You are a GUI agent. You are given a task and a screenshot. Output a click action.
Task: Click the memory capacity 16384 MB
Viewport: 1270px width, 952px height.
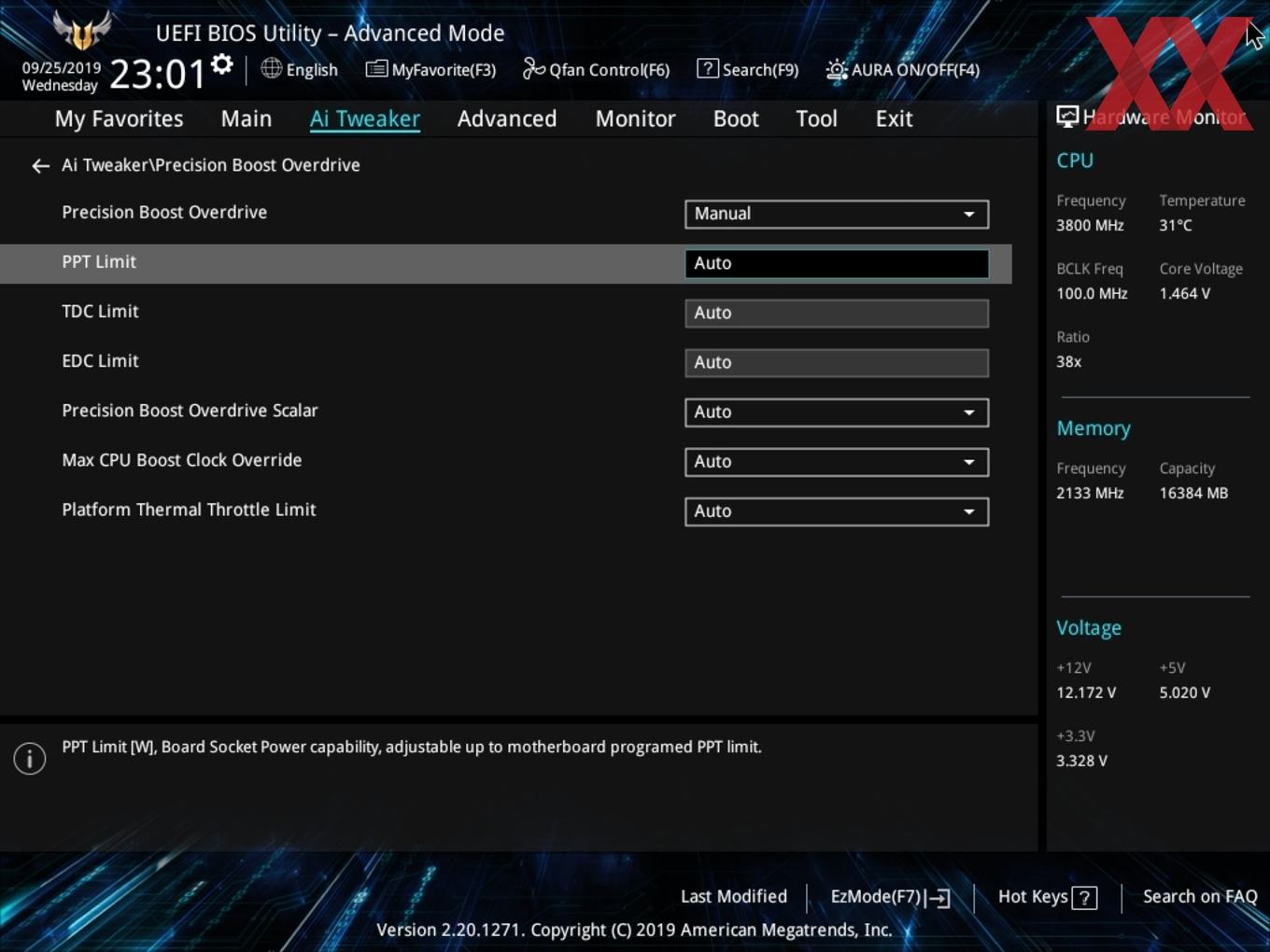tap(1193, 493)
